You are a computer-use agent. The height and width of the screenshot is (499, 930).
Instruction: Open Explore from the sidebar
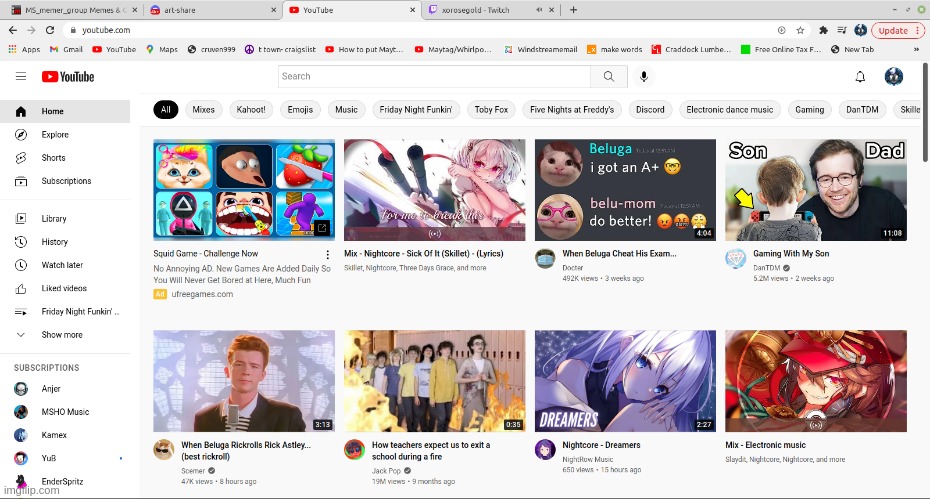65,135
